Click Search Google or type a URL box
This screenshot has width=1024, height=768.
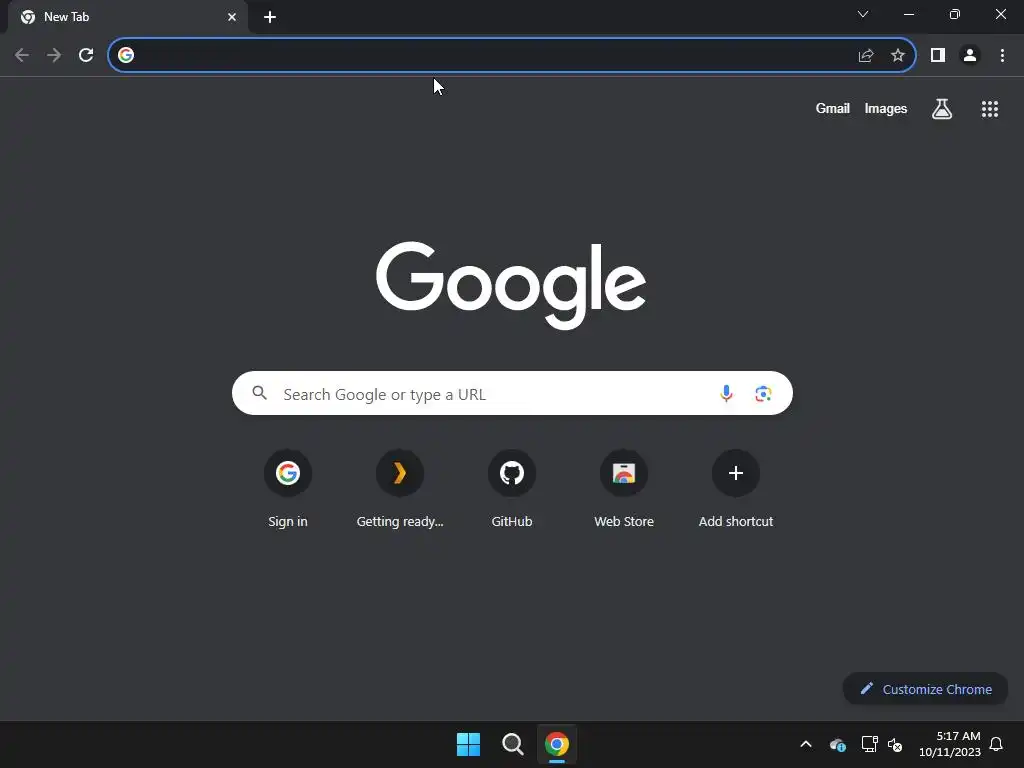click(512, 393)
